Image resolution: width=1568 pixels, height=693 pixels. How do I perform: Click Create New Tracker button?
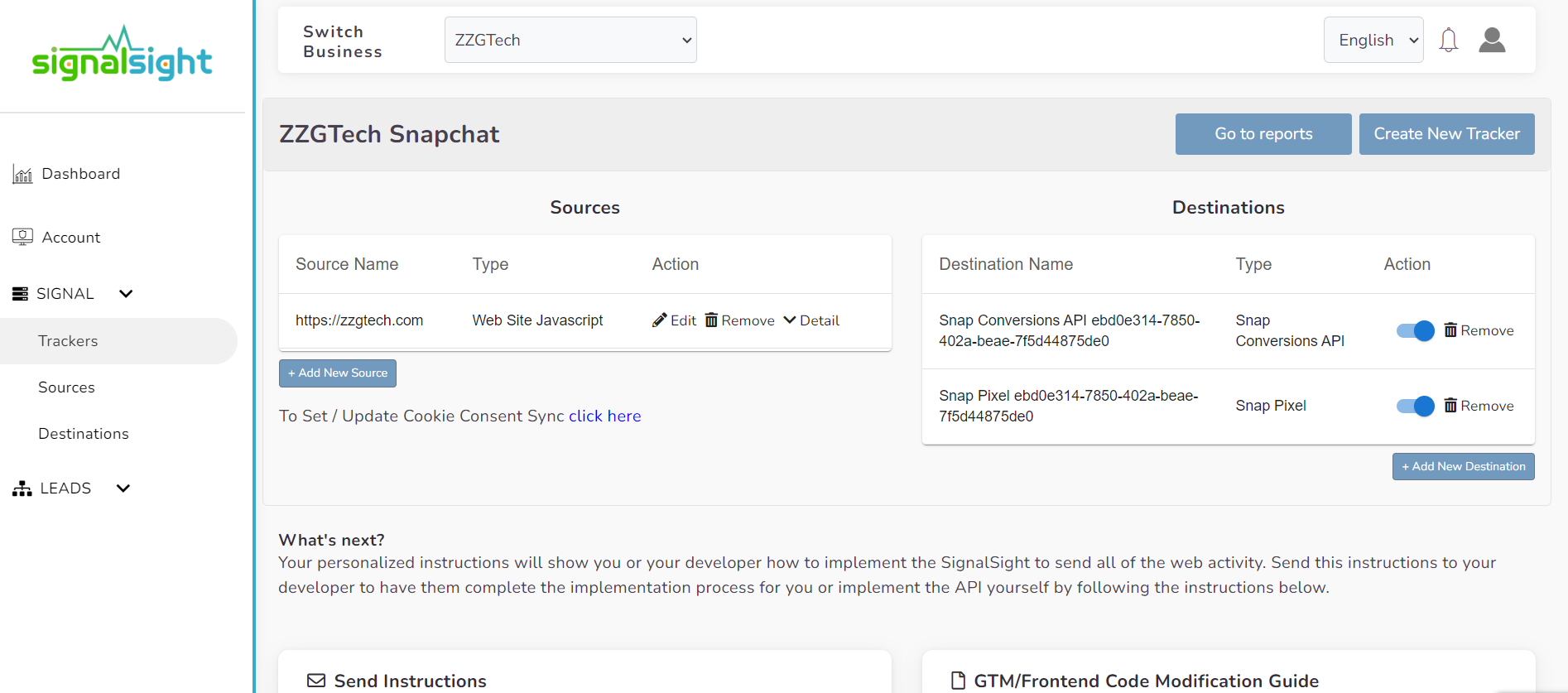(1447, 134)
